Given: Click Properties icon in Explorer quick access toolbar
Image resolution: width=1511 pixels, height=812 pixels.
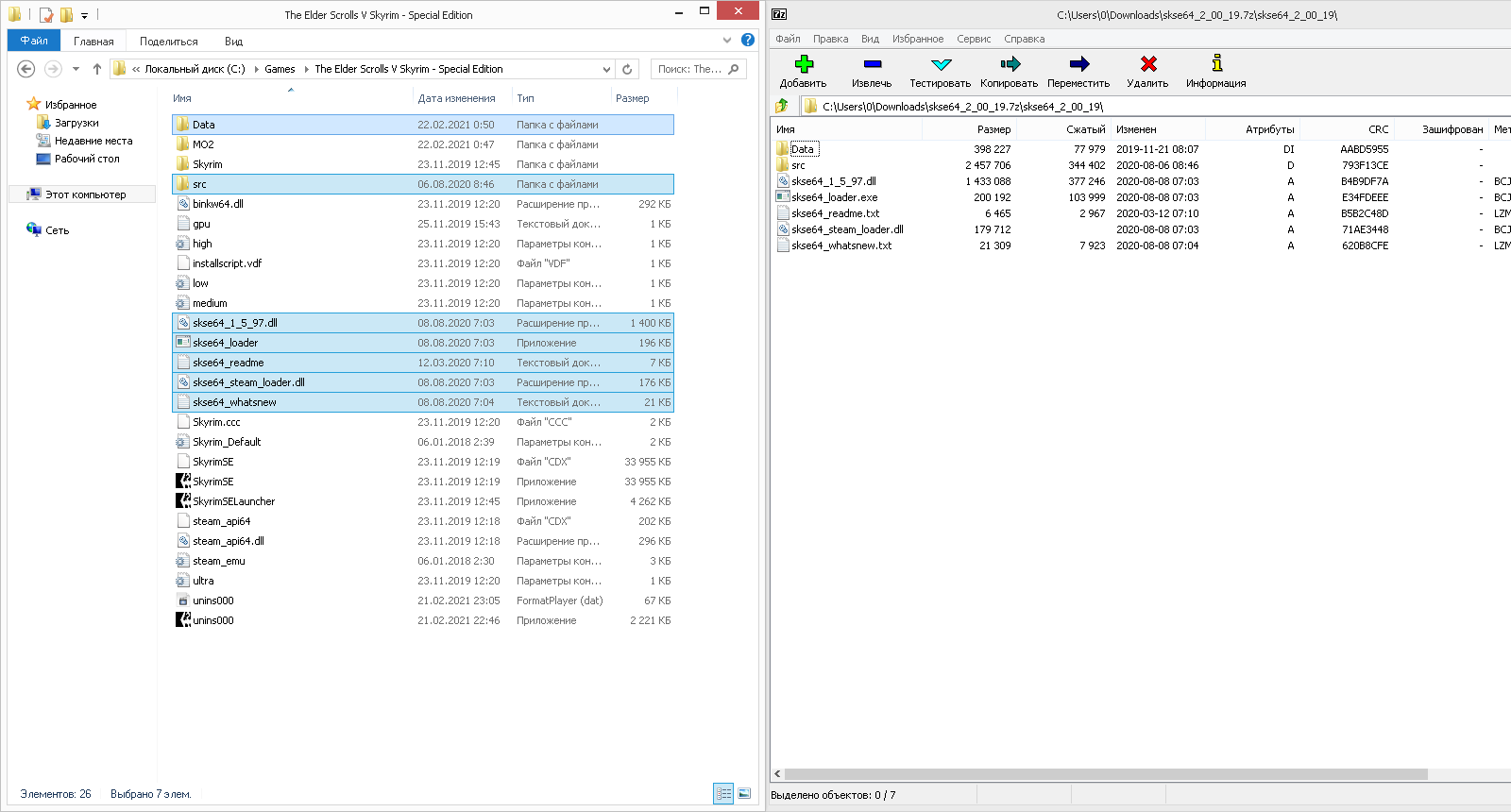Looking at the screenshot, I should click(45, 15).
